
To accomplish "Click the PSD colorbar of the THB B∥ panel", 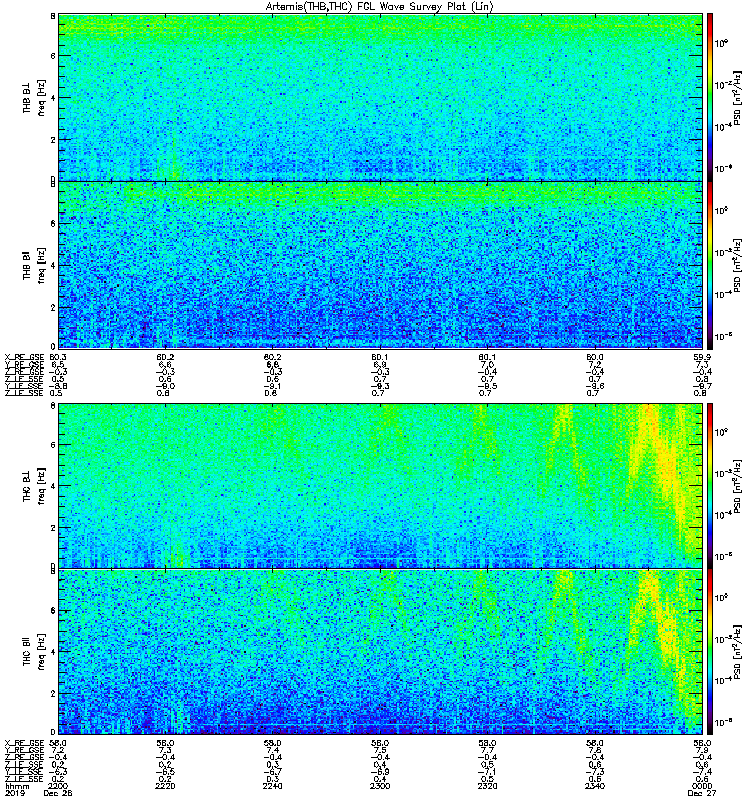I will [709, 265].
